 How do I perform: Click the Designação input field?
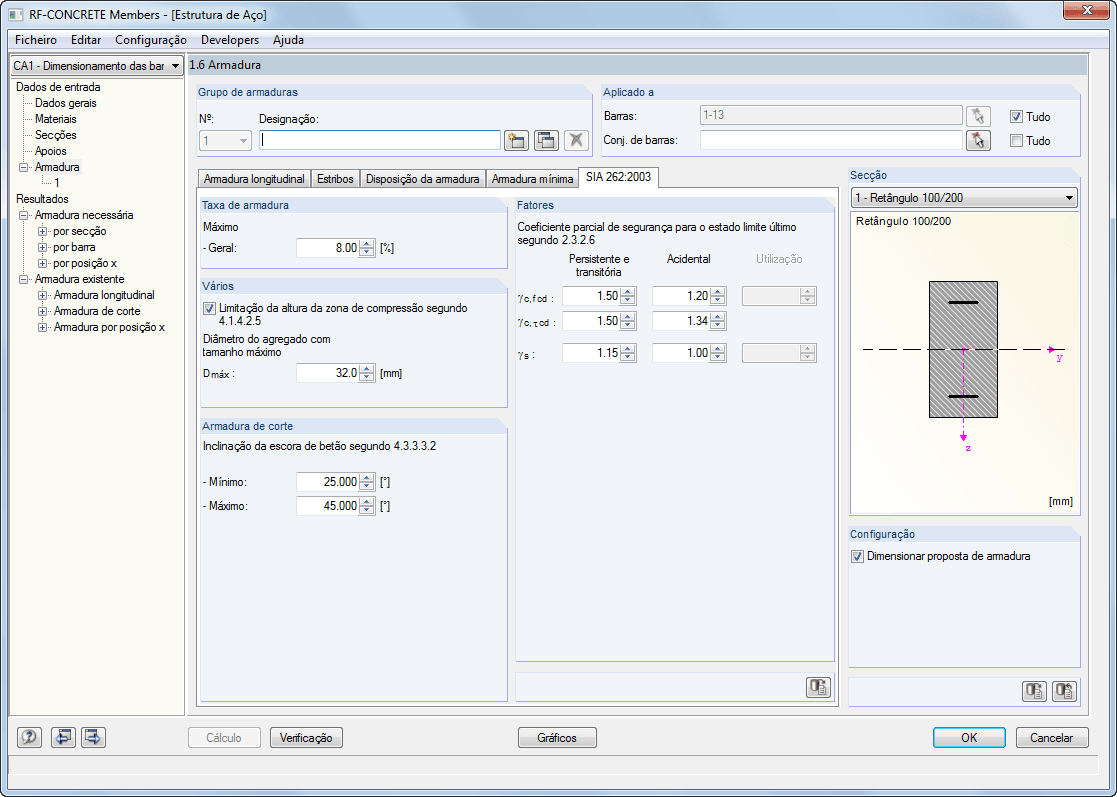[x=380, y=140]
